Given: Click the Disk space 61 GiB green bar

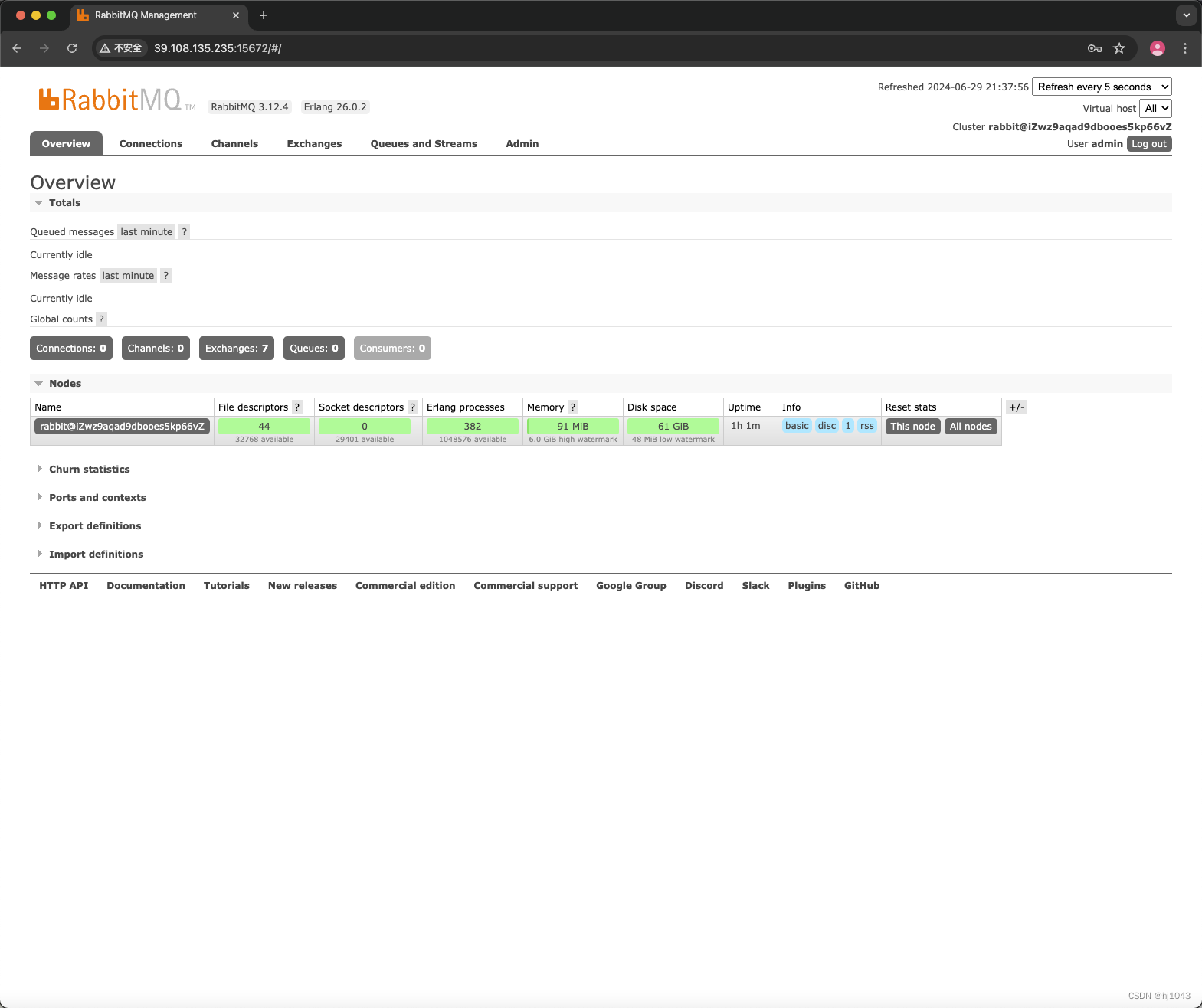Looking at the screenshot, I should coord(673,427).
